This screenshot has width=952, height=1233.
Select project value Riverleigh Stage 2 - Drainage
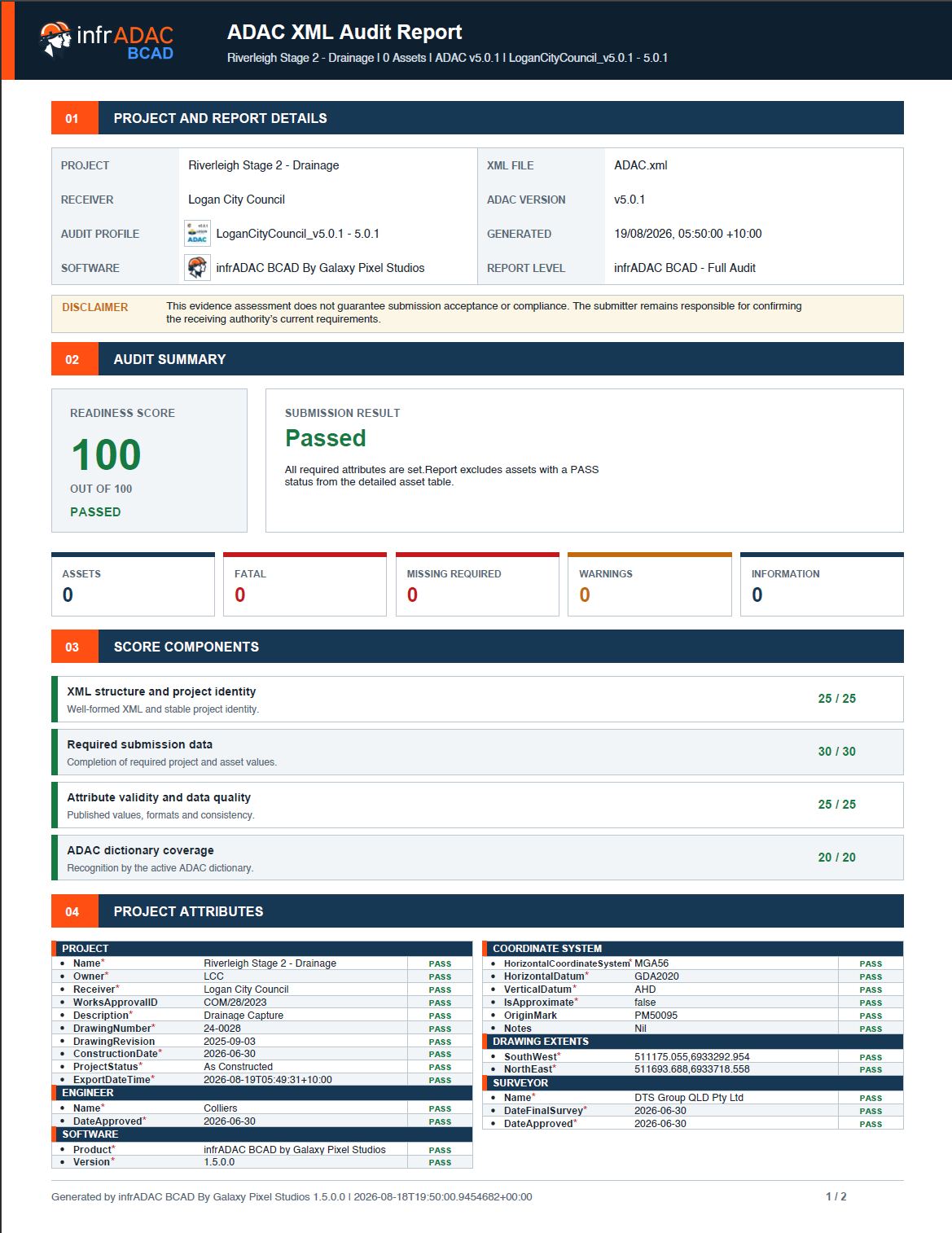[264, 165]
